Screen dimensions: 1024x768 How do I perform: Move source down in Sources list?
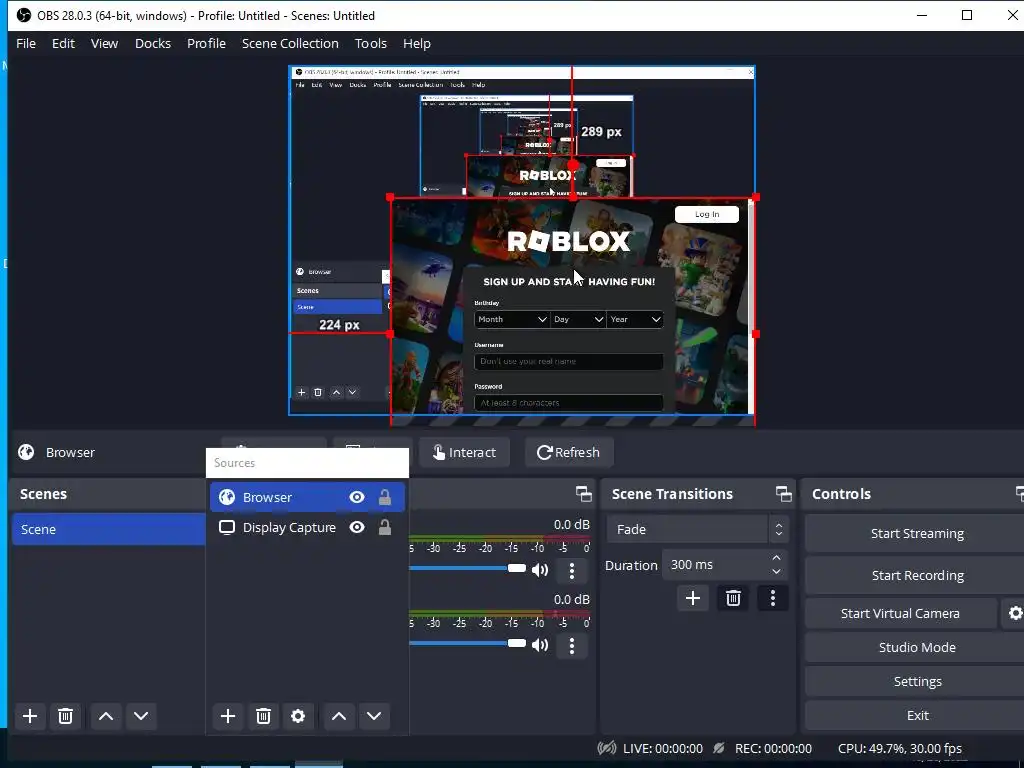point(374,716)
